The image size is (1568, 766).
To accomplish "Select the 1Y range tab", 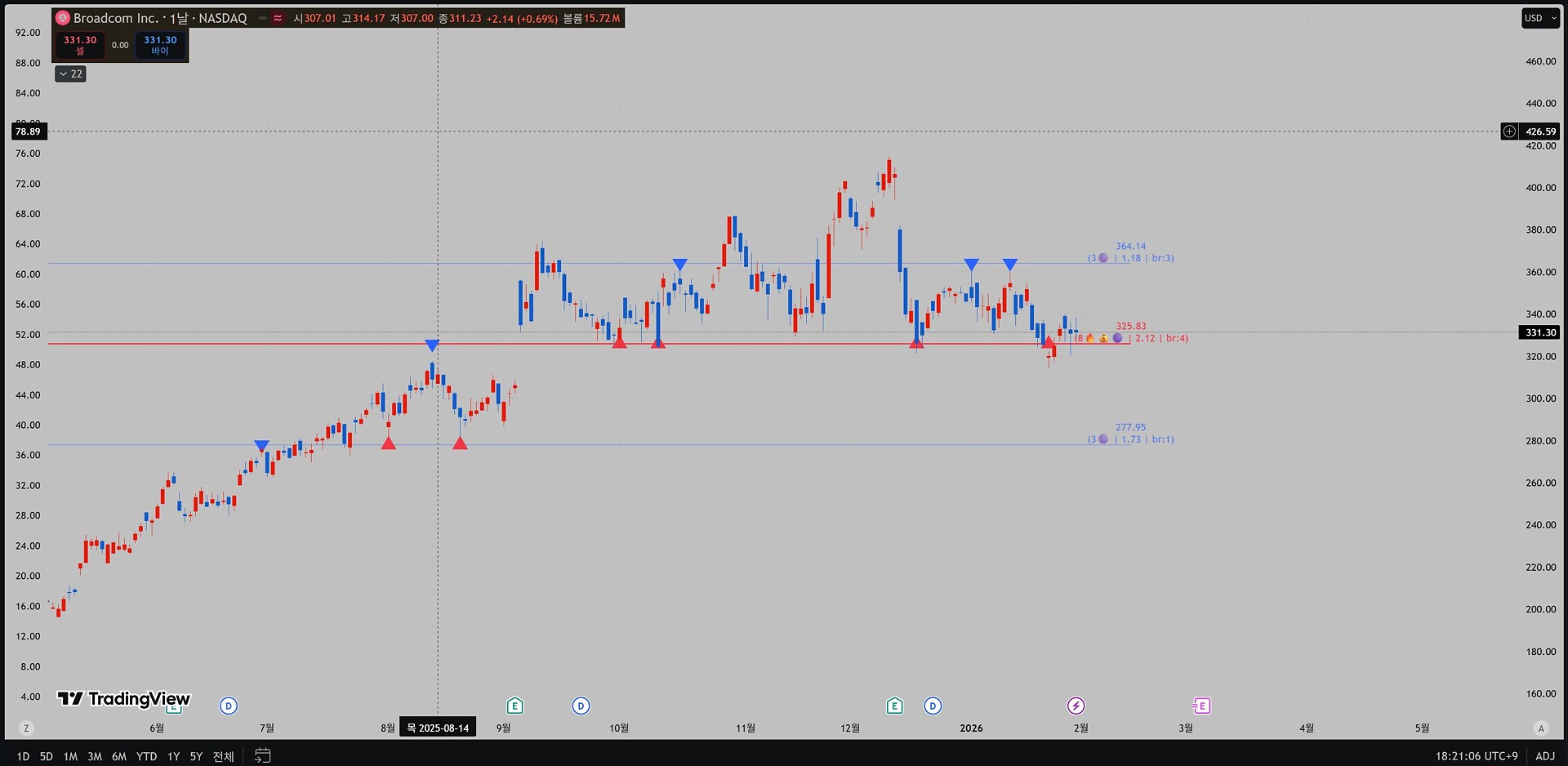I will click(x=173, y=756).
